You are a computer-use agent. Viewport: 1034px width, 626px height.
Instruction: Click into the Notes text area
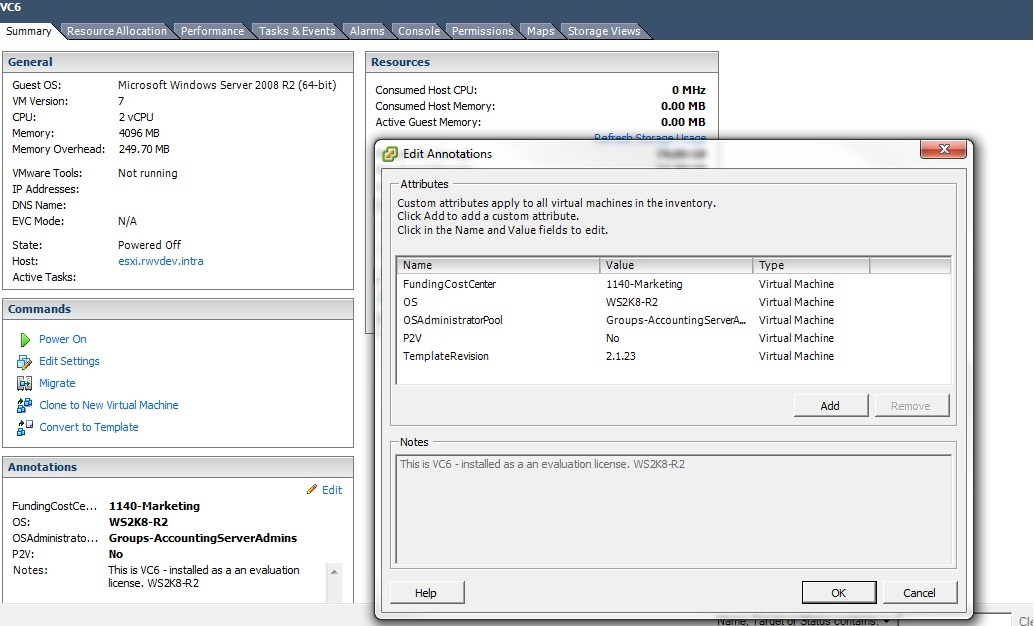(x=673, y=508)
